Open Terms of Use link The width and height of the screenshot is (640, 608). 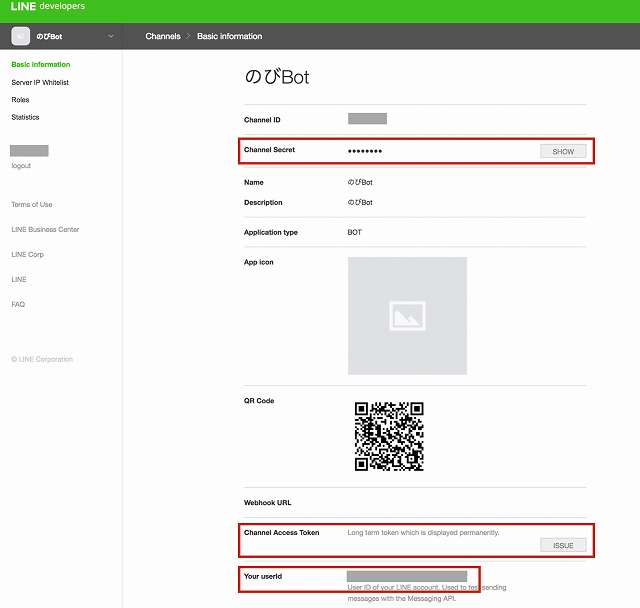tap(32, 204)
